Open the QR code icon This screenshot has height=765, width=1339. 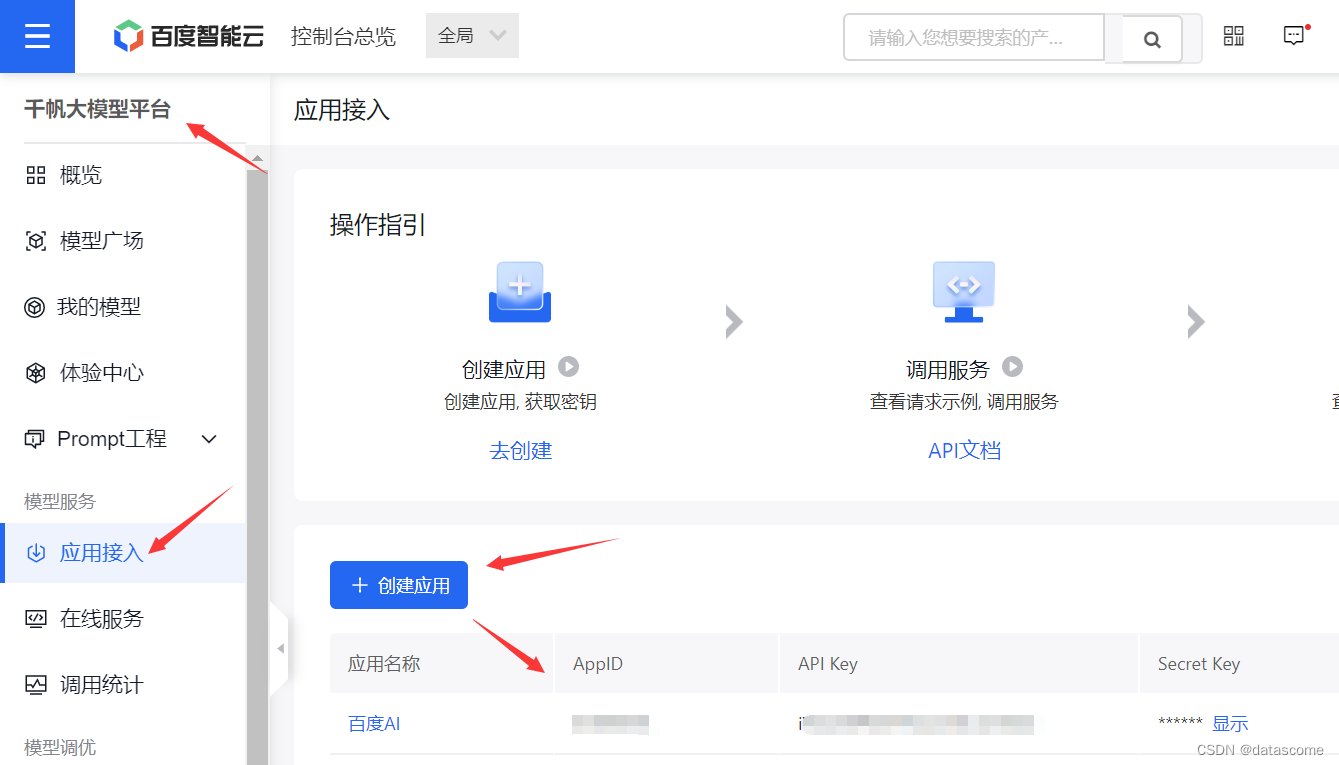click(1234, 36)
